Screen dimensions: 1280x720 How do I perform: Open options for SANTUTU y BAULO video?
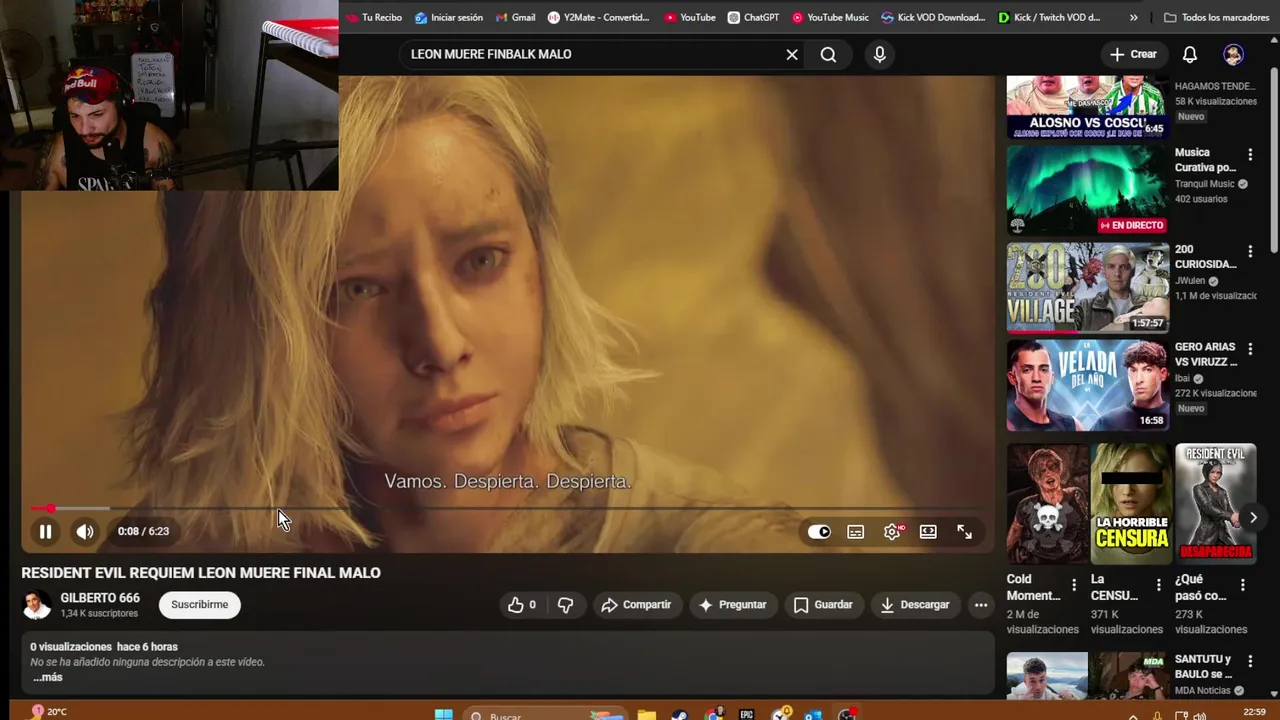click(x=1250, y=662)
